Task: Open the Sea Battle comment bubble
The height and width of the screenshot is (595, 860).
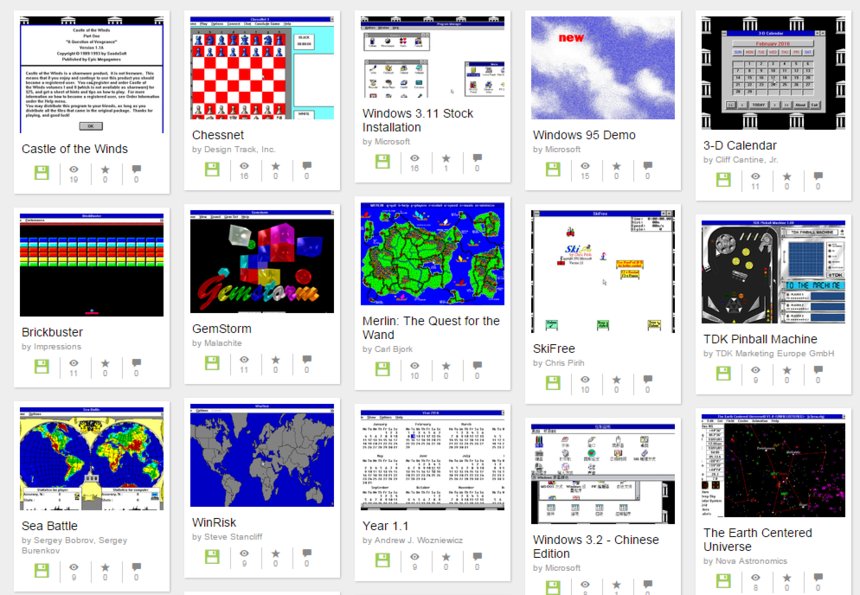Action: pyautogui.click(x=137, y=568)
